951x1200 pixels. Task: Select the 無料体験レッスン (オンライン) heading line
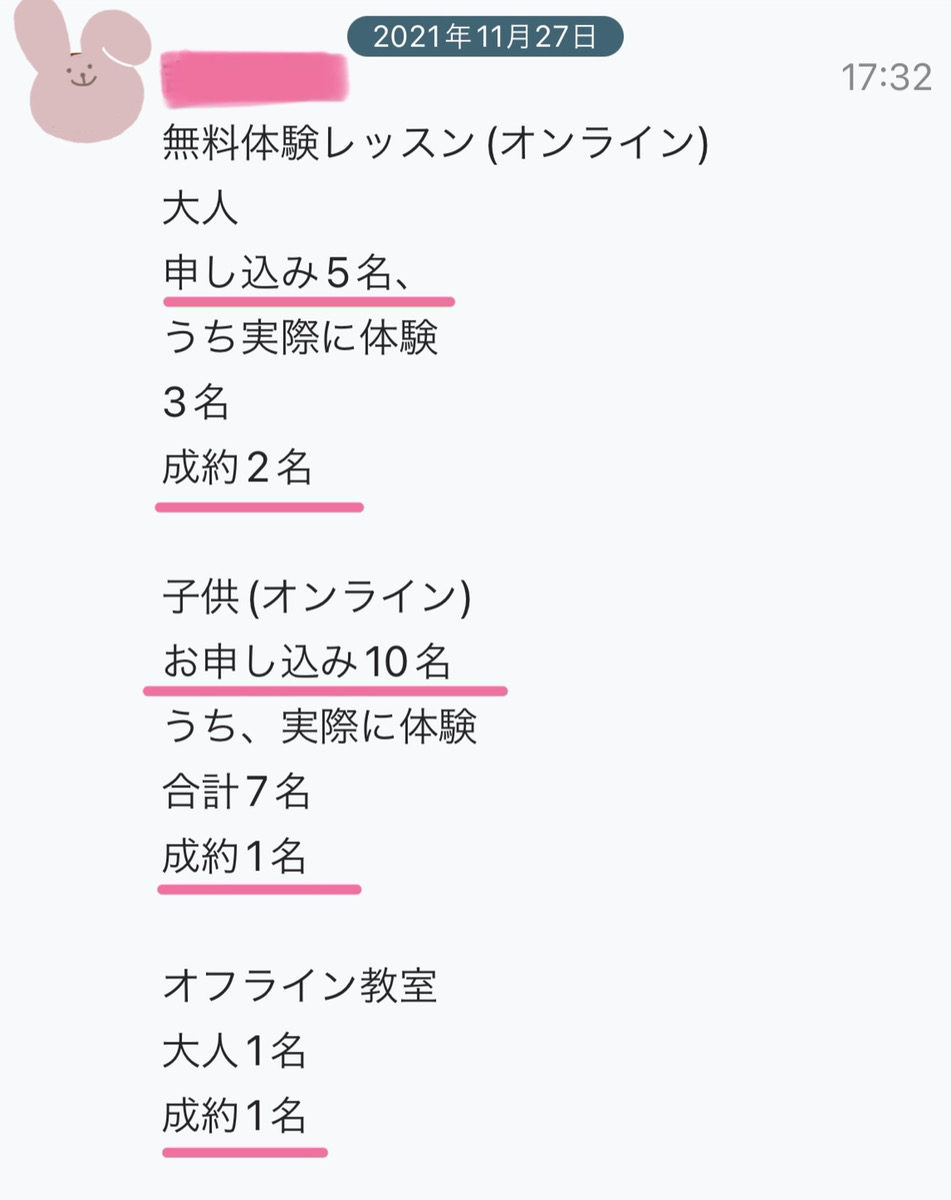click(x=435, y=145)
